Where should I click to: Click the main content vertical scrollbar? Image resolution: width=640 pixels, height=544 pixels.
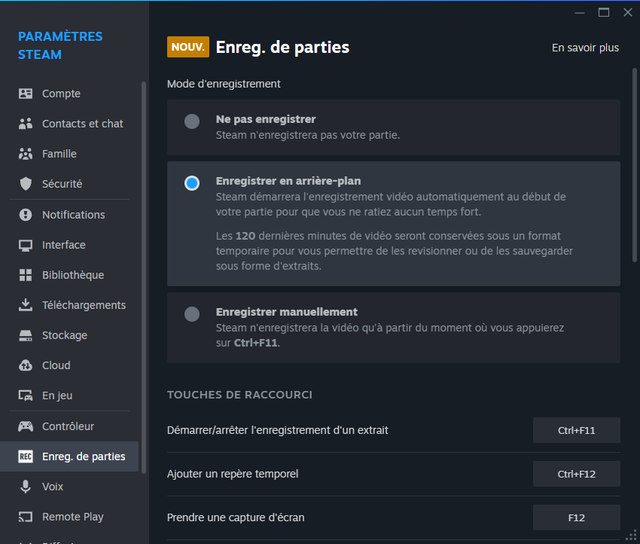tap(634, 165)
